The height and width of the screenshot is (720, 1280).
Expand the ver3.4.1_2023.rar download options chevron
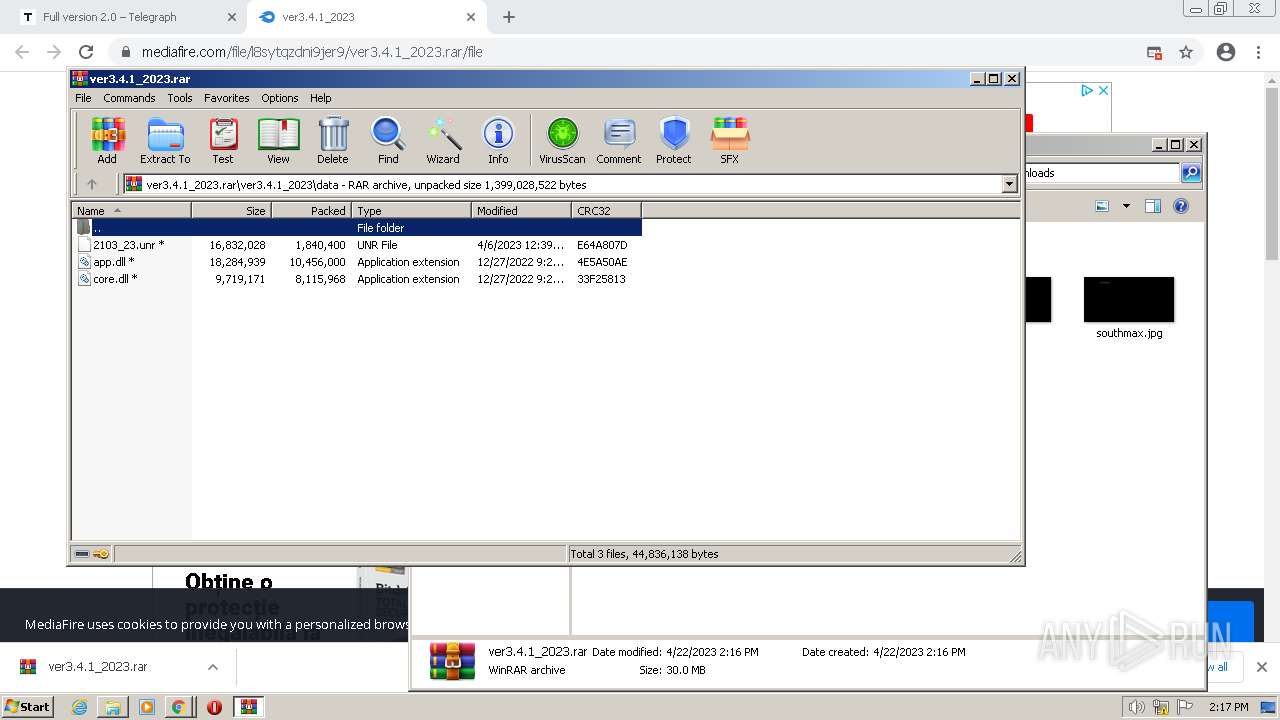click(213, 667)
